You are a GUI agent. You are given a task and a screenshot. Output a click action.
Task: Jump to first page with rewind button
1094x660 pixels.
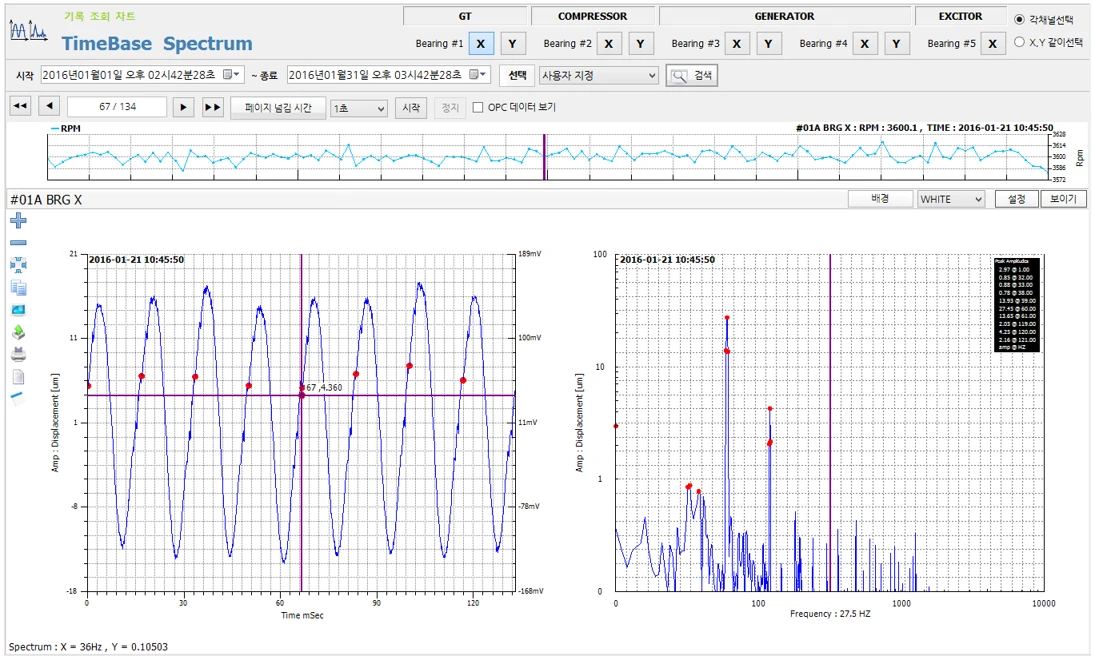pos(20,107)
